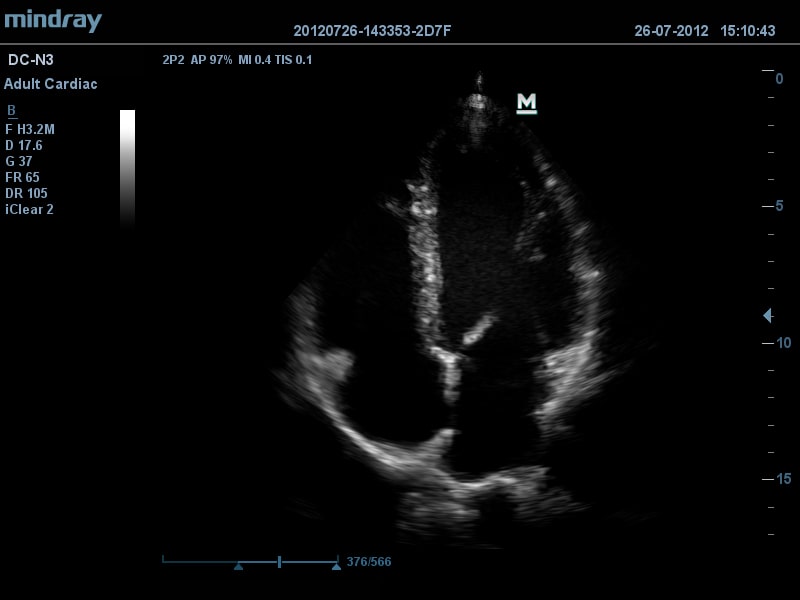This screenshot has height=600, width=800.
Task: Click the M orientation marker above the image
Action: click(x=526, y=102)
